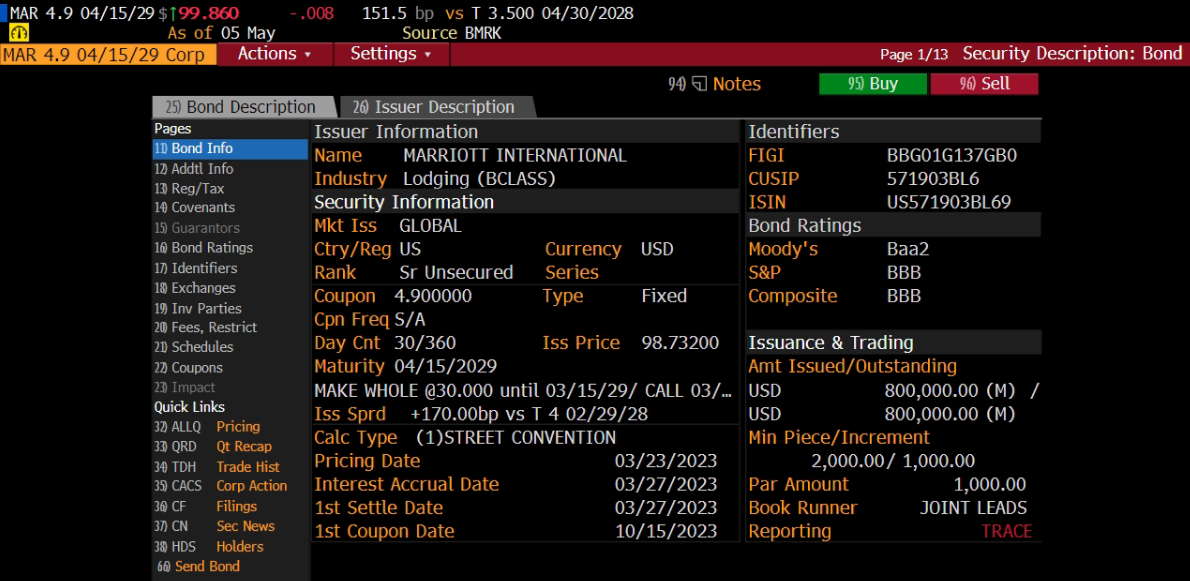This screenshot has width=1190, height=581.
Task: Click the Book Runner JOINT LEADS value
Action: (973, 507)
